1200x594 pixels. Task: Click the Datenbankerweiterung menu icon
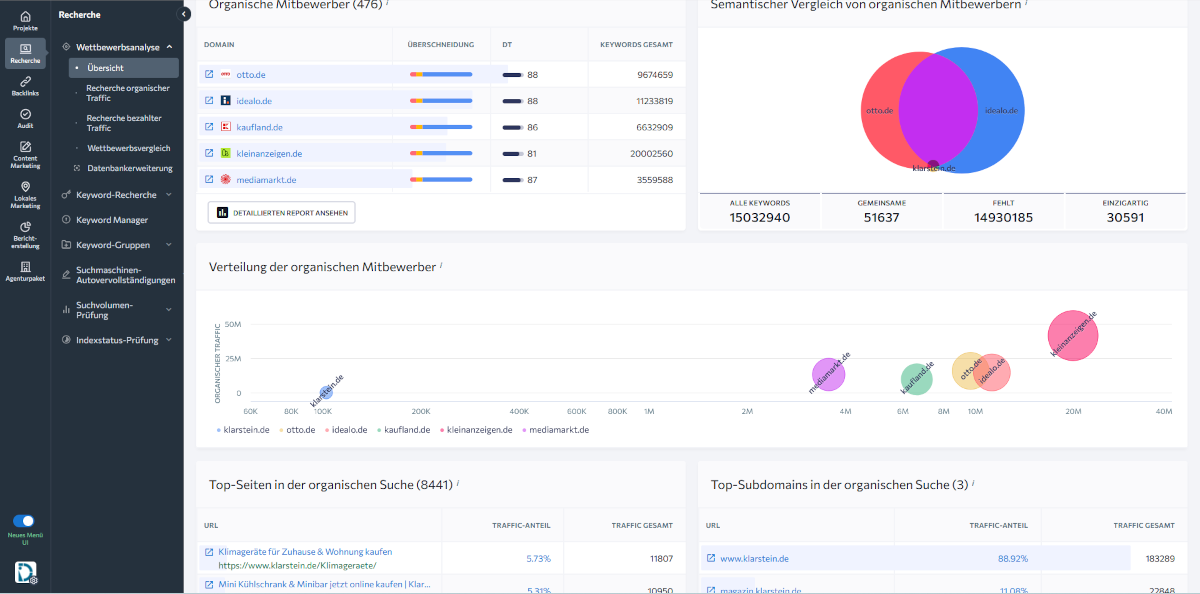77,168
